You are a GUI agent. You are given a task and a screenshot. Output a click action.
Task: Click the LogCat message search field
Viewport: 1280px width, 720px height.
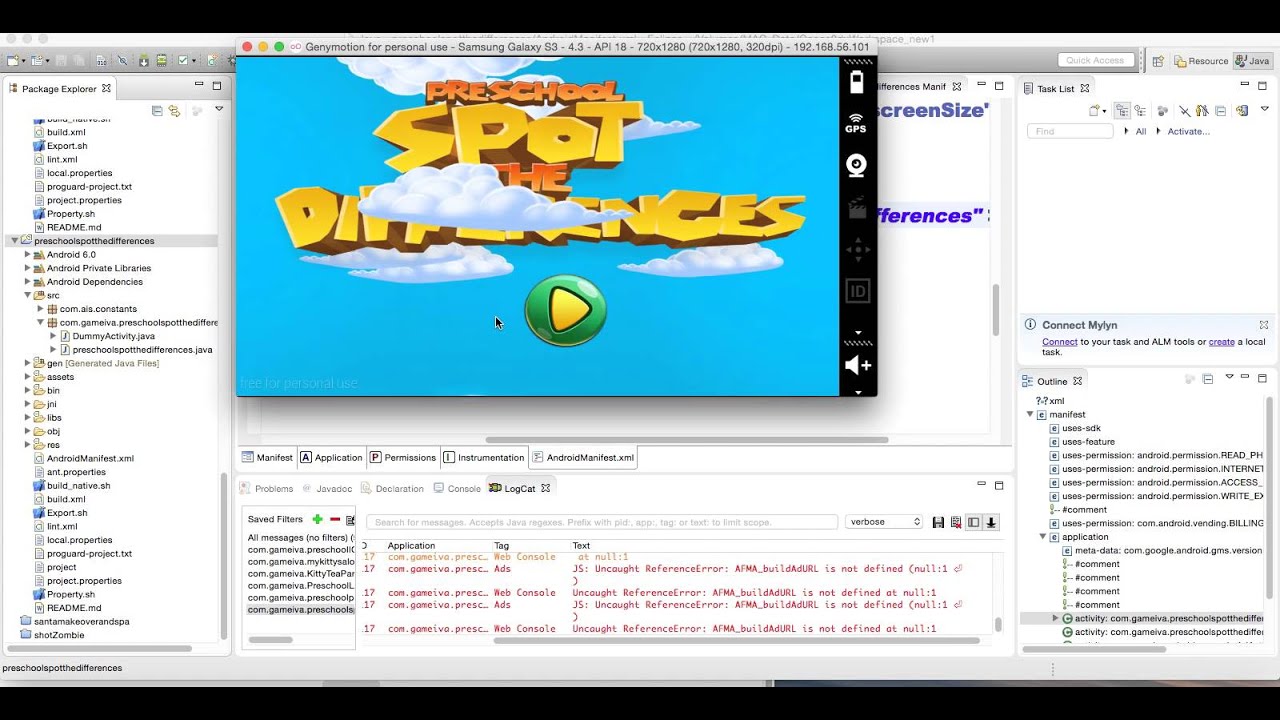(602, 522)
